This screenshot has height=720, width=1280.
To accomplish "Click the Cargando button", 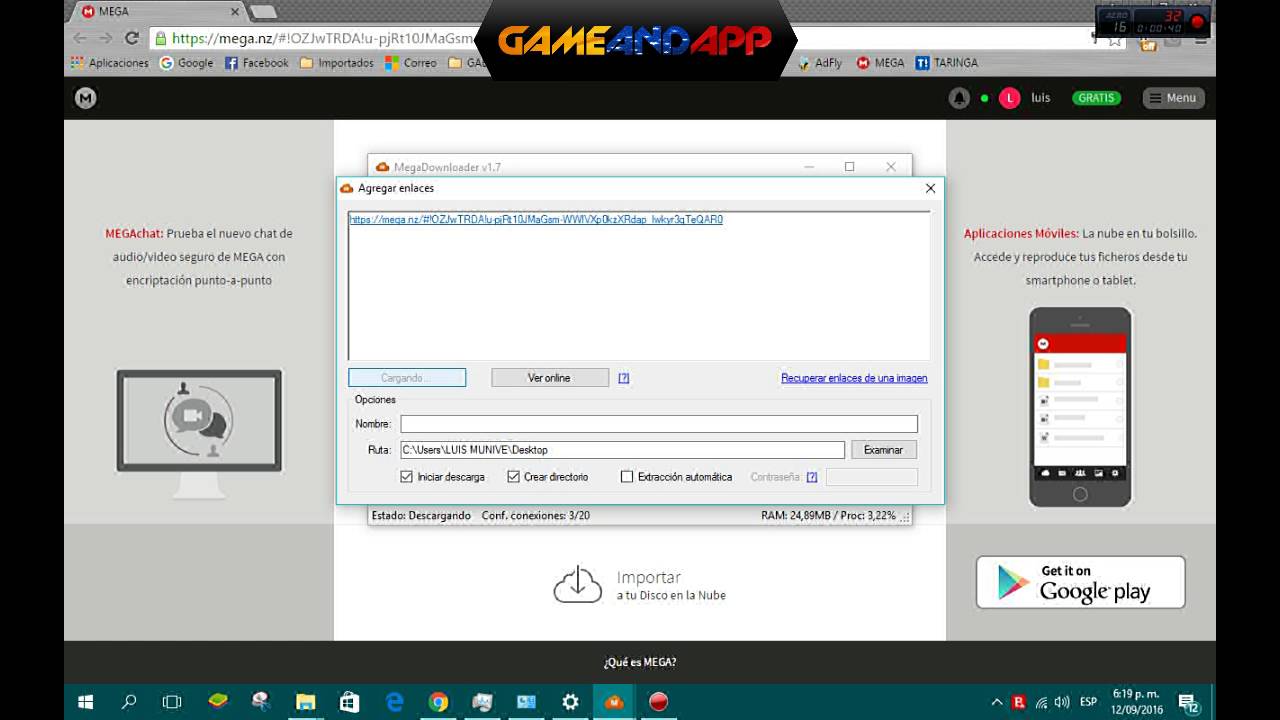I will (407, 378).
